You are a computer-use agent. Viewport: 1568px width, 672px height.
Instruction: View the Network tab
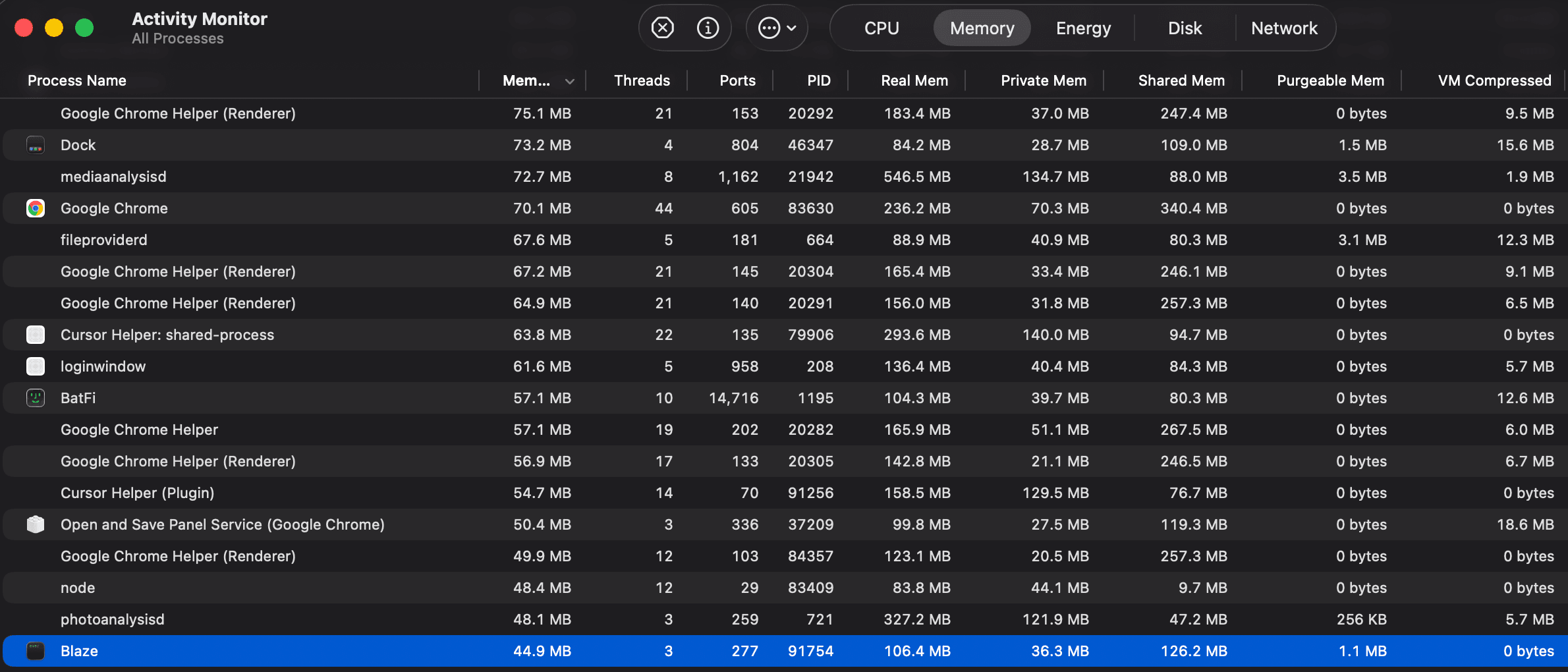click(1284, 28)
